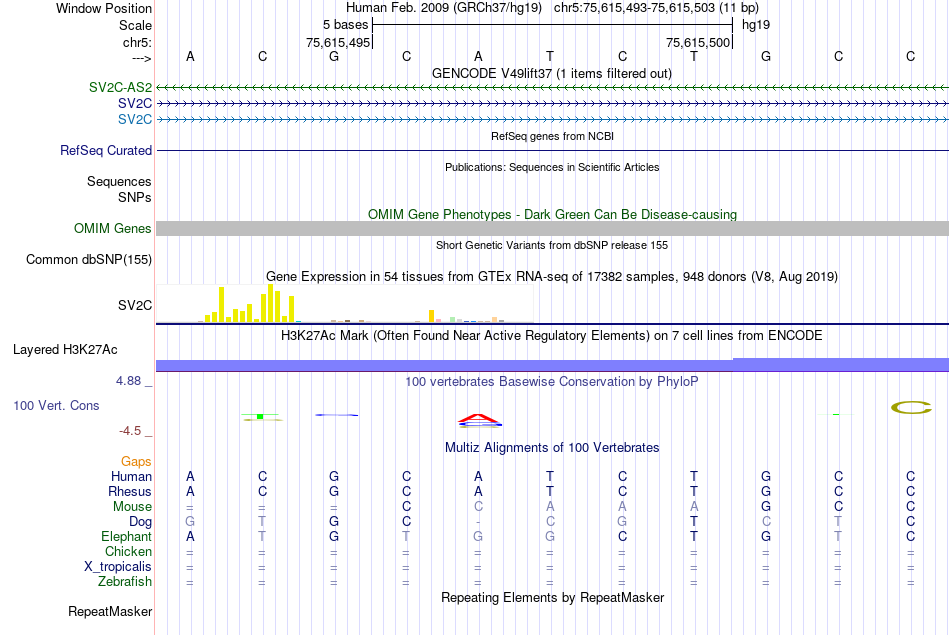Click the red A conservation logo

(479, 419)
